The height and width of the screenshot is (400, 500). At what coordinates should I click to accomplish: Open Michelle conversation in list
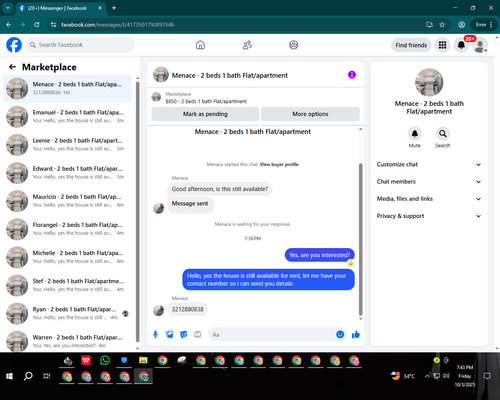tap(68, 257)
